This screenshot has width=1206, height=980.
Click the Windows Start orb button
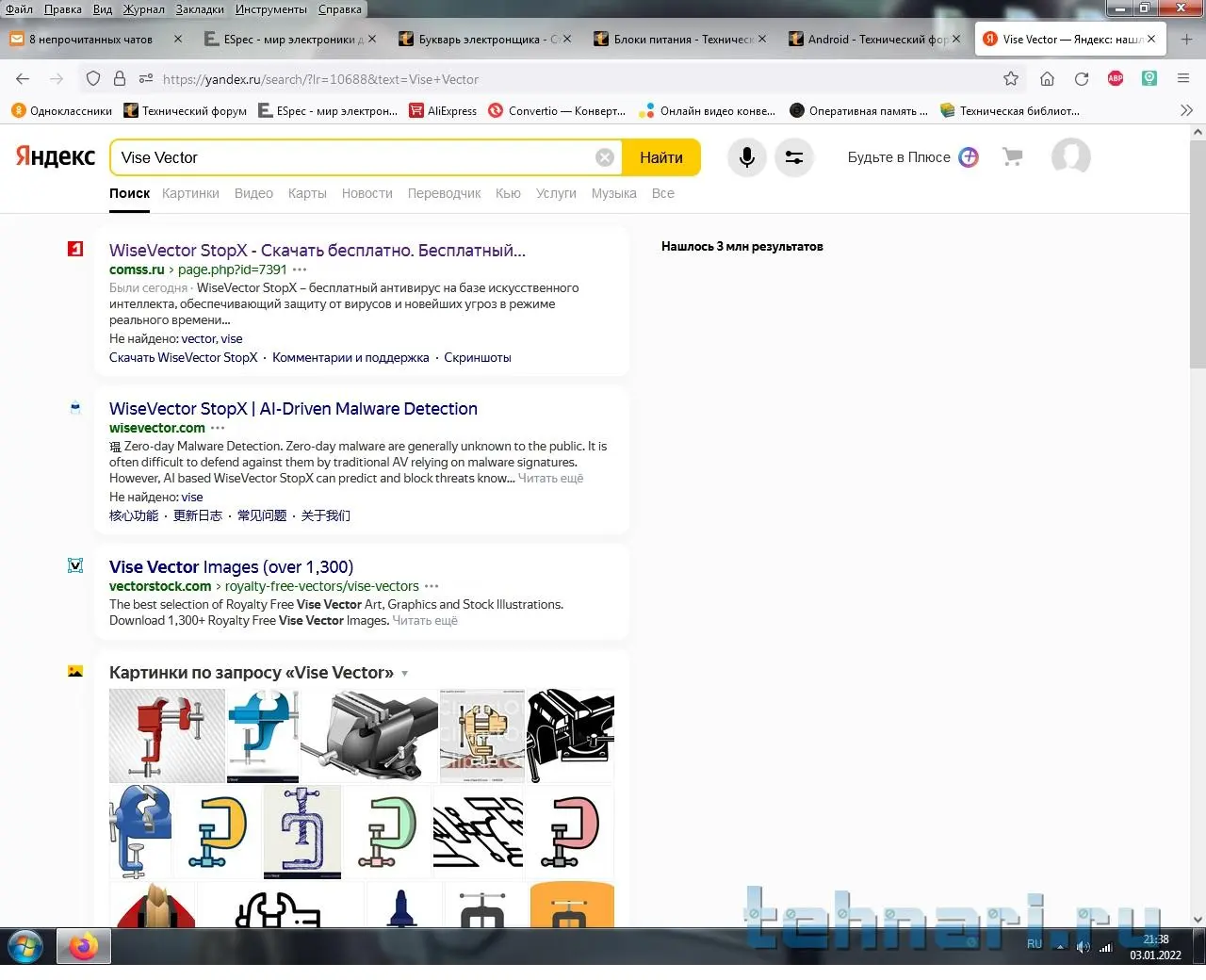click(x=25, y=946)
